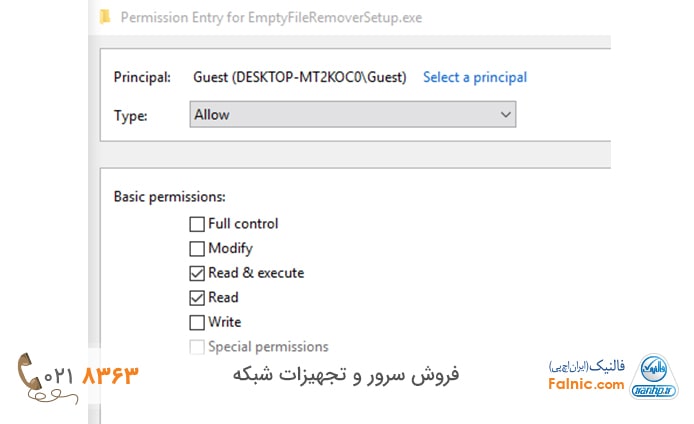Click the folder icon in the title bar
The height and width of the screenshot is (424, 694).
(106, 17)
